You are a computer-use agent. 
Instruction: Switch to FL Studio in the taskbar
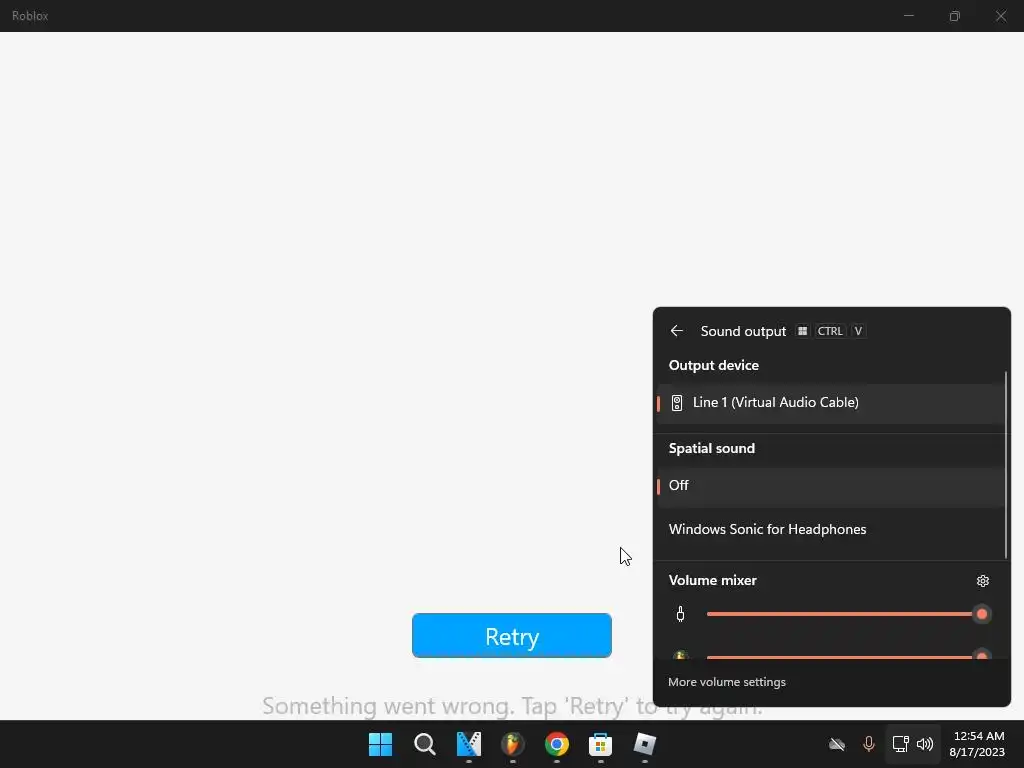tap(513, 744)
